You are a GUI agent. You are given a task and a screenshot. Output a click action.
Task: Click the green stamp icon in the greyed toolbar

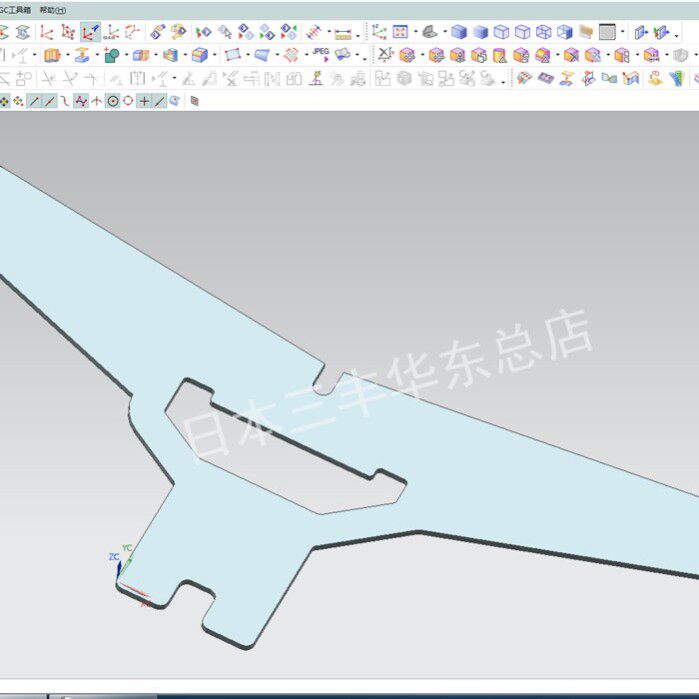click(316, 78)
